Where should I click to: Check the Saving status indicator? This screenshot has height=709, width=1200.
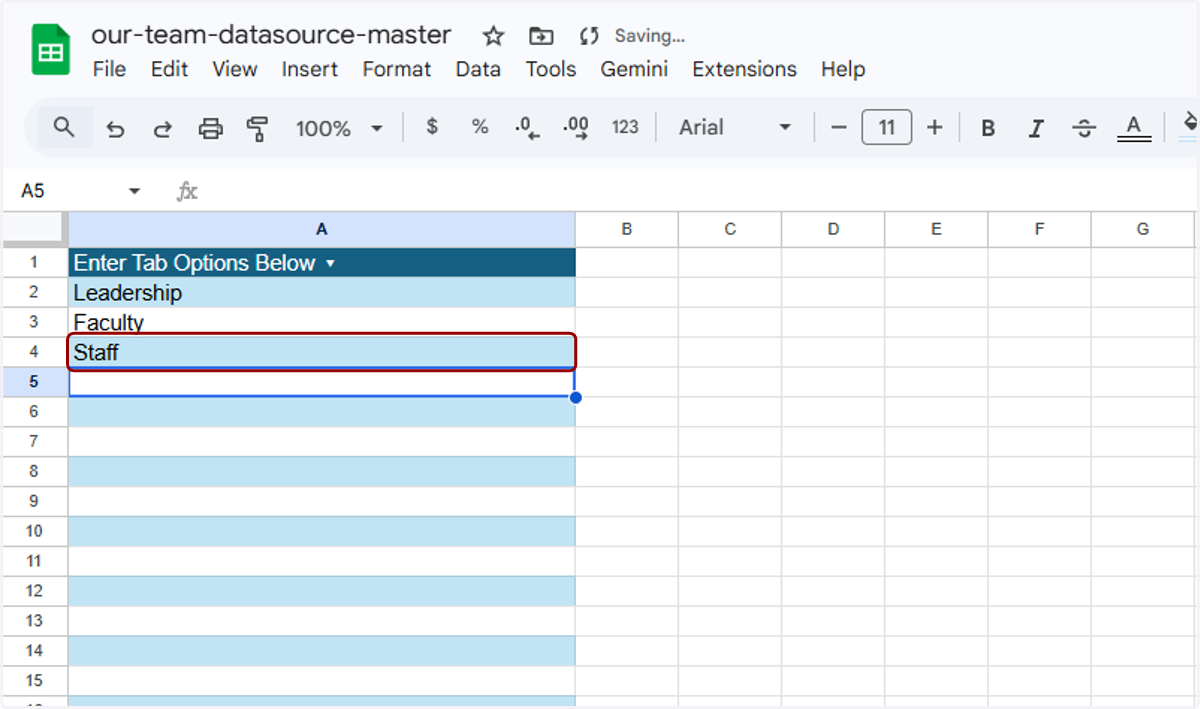[632, 36]
